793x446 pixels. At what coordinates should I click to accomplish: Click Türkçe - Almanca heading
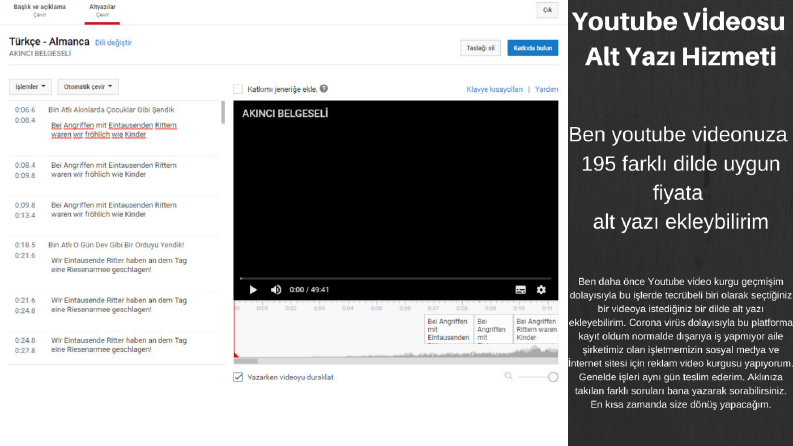click(49, 41)
